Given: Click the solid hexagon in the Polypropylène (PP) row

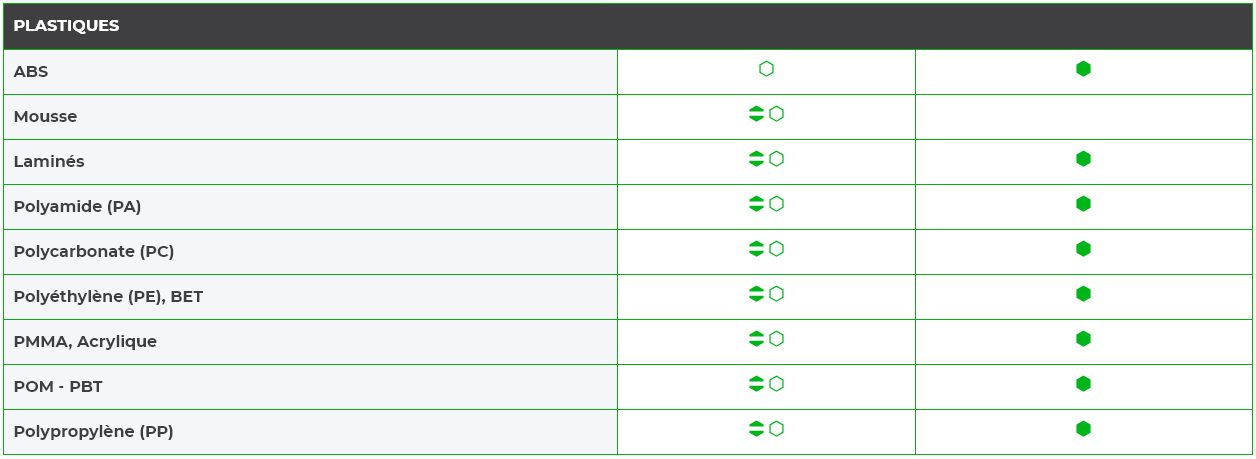Looking at the screenshot, I should [x=1083, y=429].
